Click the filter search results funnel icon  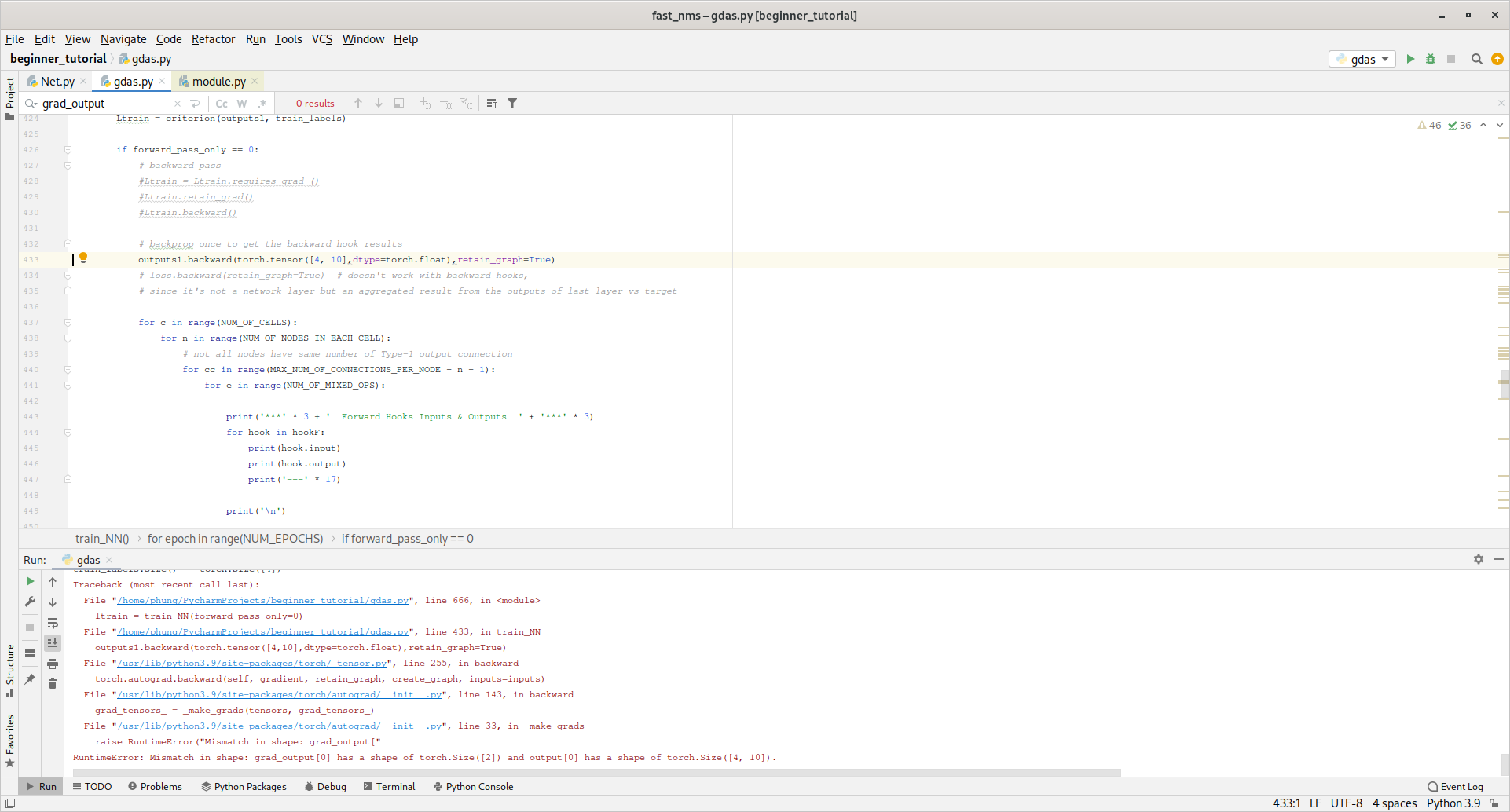click(512, 103)
